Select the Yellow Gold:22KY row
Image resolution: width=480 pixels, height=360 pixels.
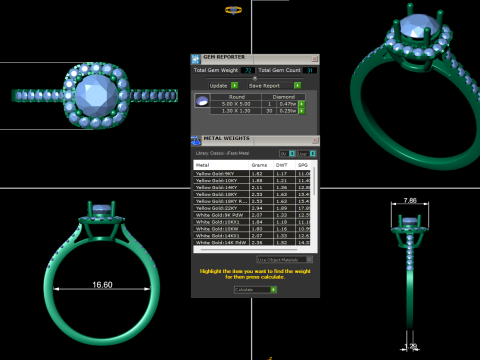pos(252,208)
